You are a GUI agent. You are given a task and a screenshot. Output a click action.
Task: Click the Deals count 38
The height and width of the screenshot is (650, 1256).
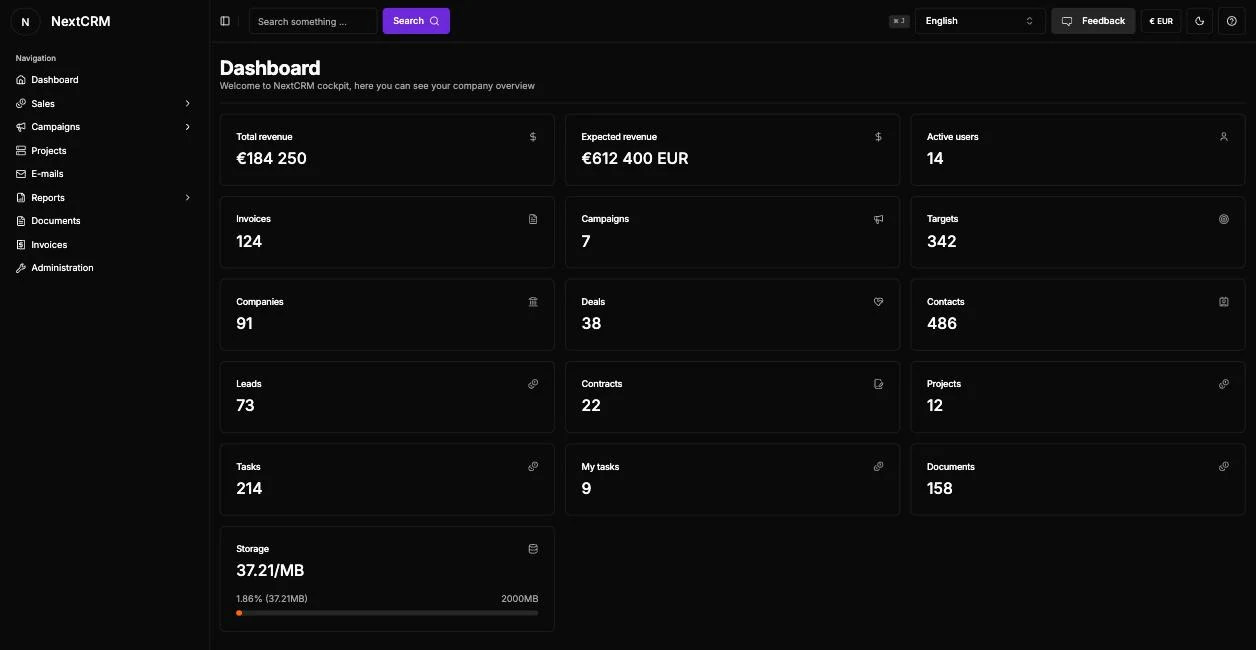pyautogui.click(x=591, y=323)
